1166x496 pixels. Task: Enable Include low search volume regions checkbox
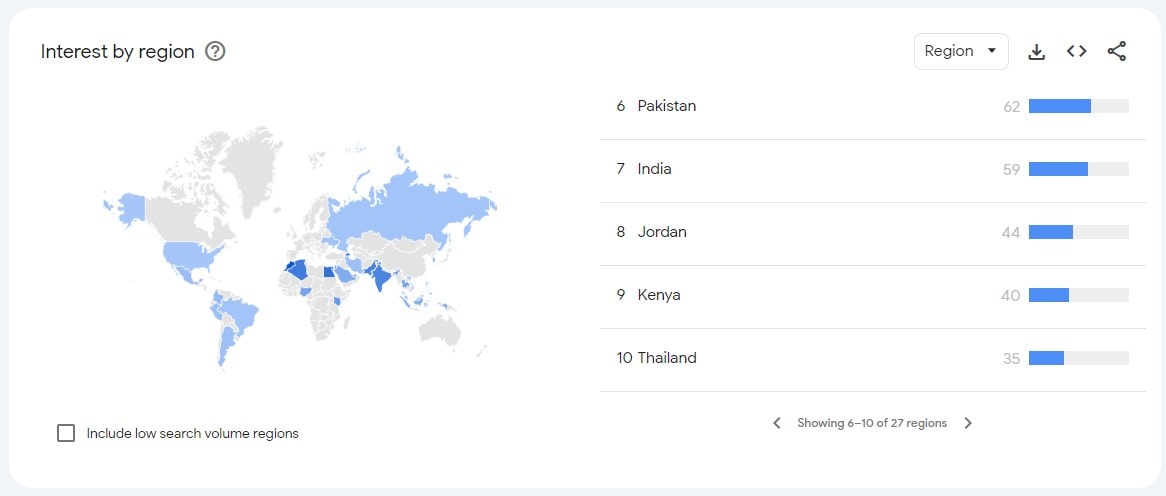click(x=66, y=433)
